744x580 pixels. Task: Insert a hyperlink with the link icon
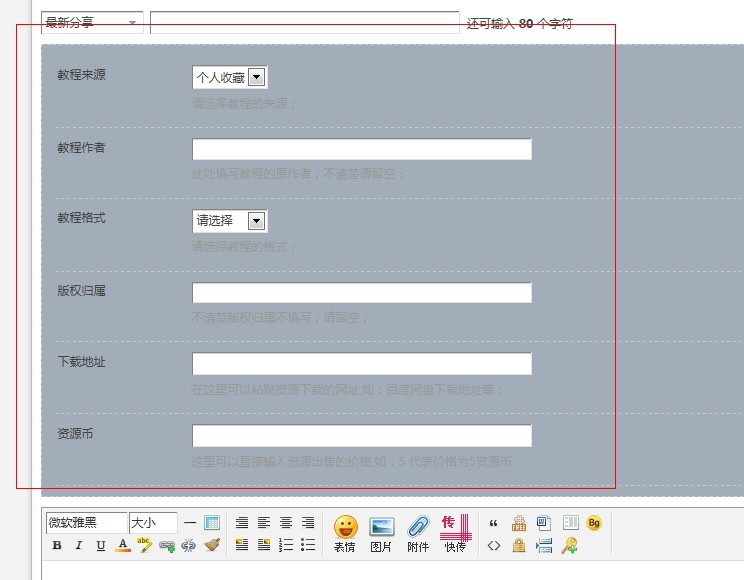(167, 546)
